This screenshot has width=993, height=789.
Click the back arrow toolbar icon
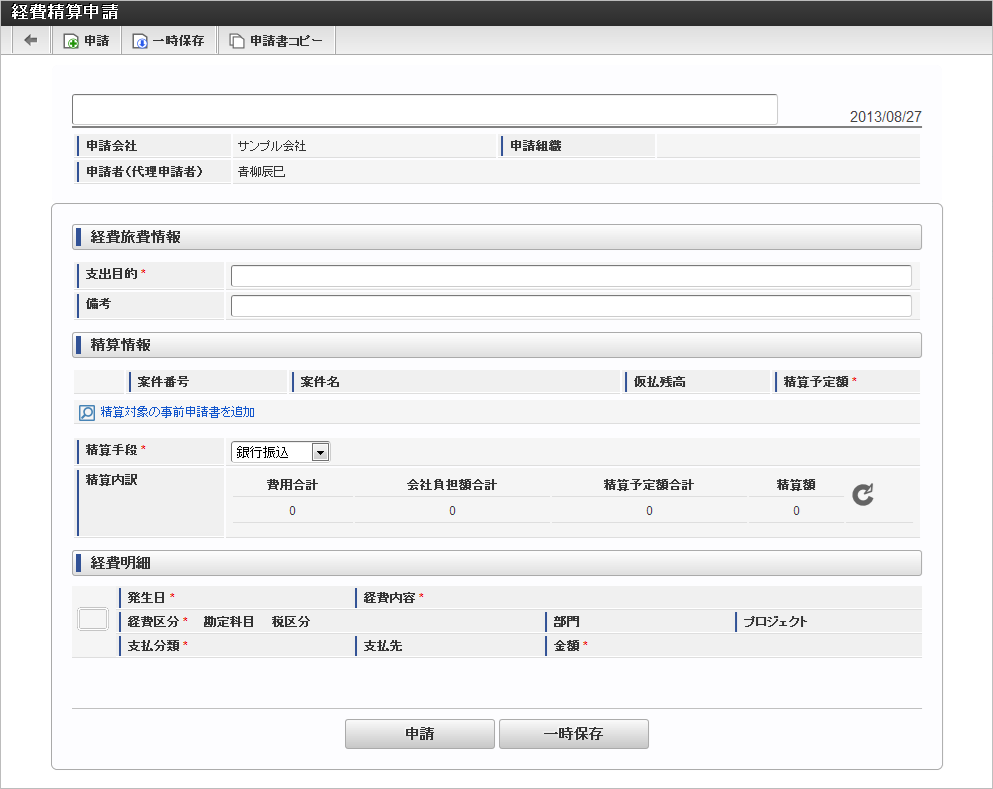[x=31, y=41]
